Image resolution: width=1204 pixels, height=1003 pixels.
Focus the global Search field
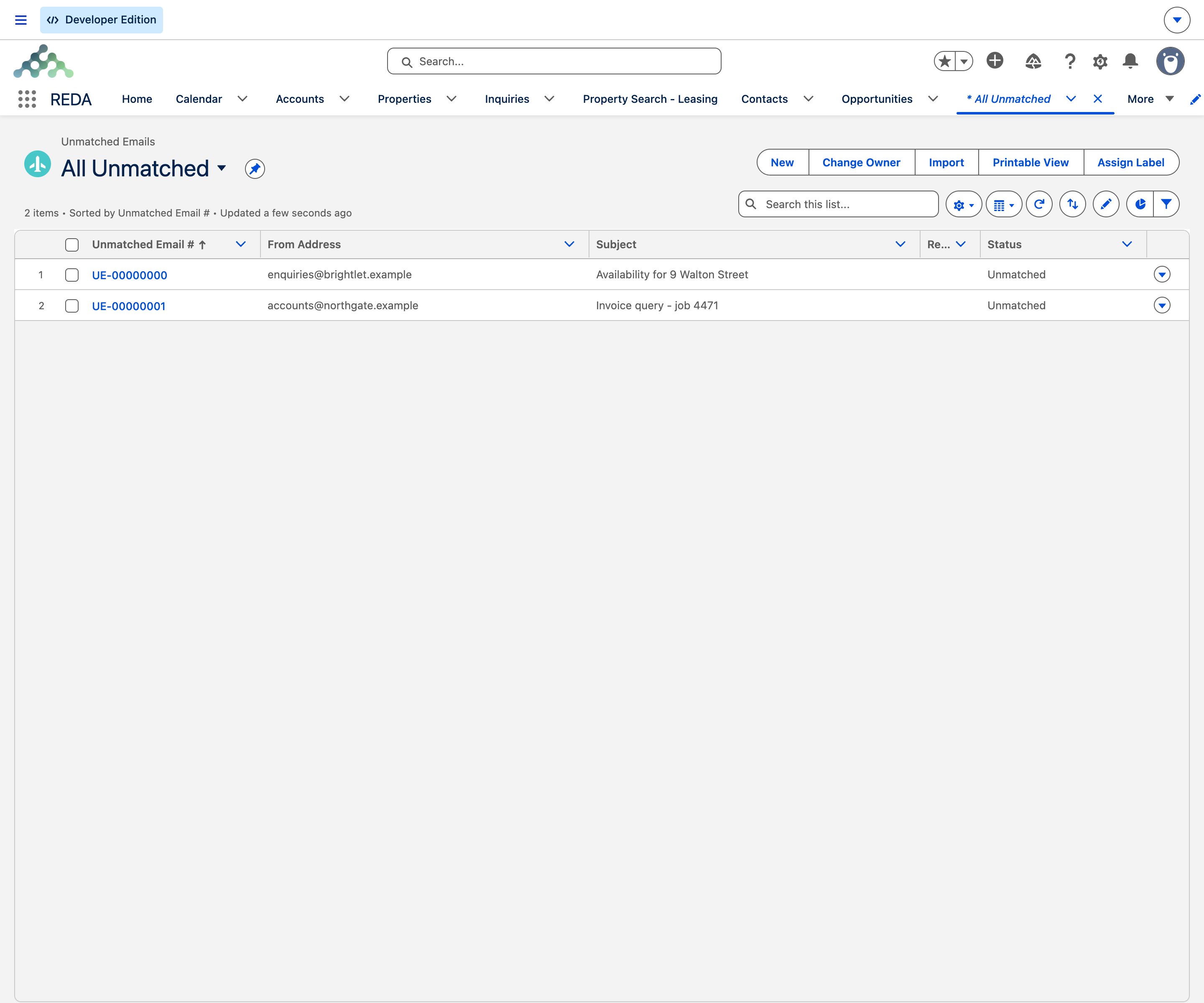554,61
